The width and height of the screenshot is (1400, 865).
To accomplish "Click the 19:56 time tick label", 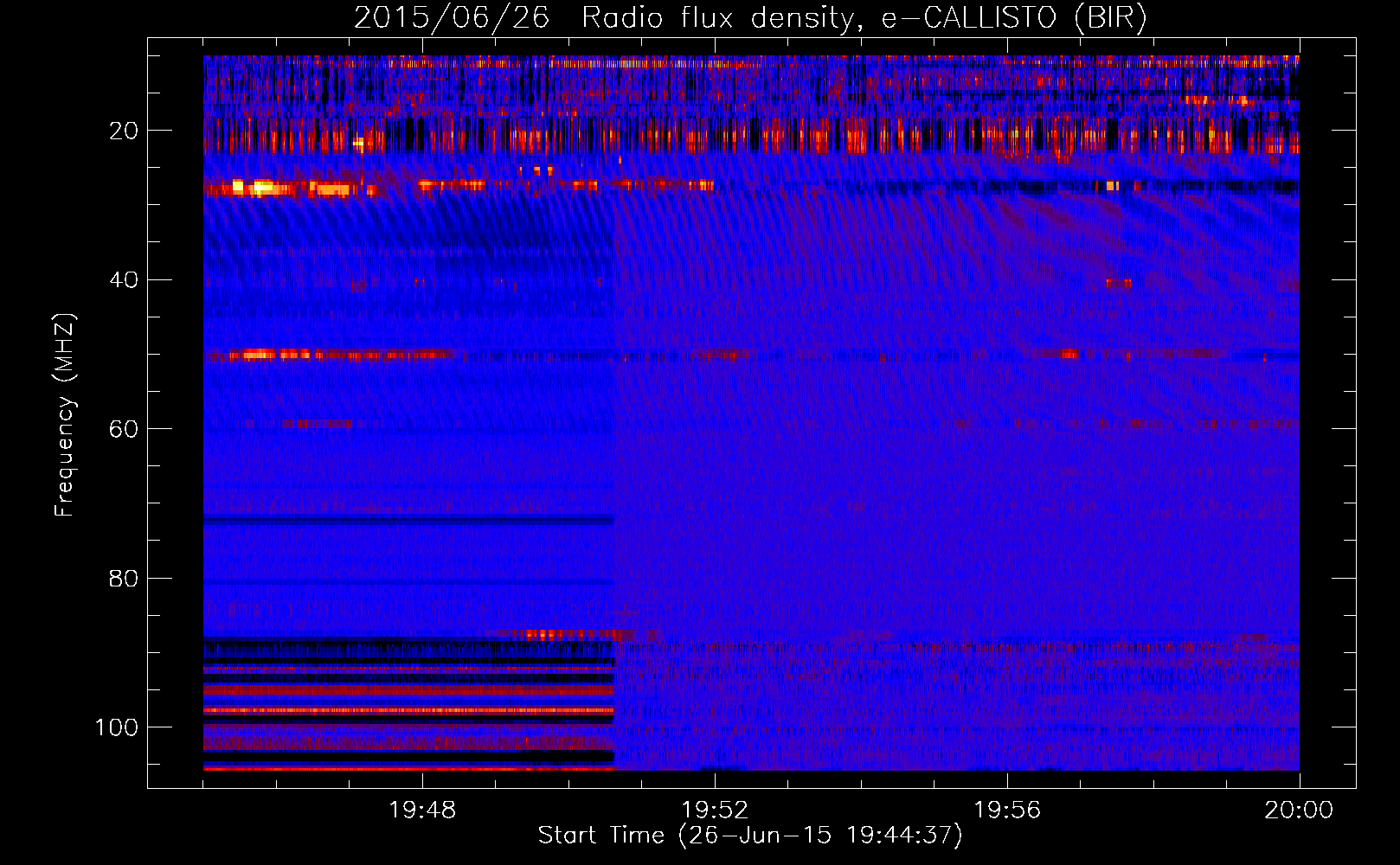I will point(1007,811).
